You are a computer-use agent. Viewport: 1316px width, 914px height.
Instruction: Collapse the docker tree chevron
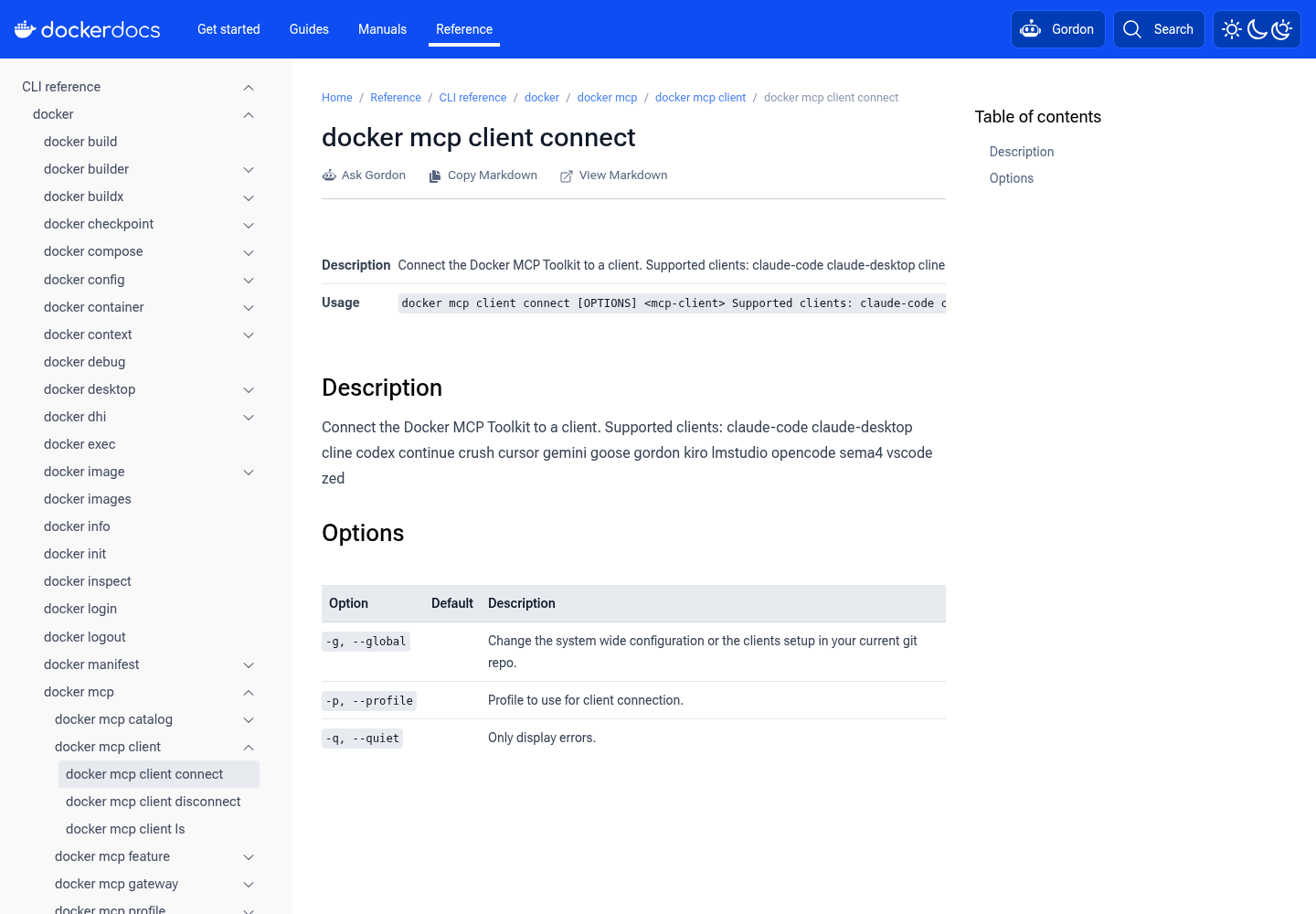[249, 115]
